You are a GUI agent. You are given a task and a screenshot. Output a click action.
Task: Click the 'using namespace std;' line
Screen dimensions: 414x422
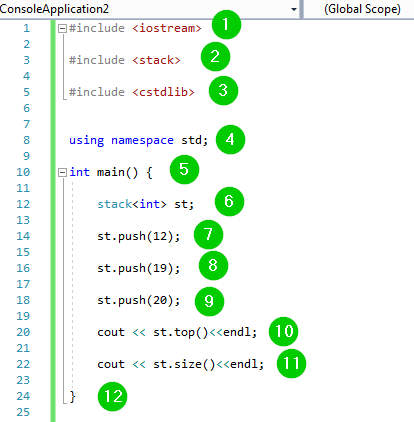(138, 140)
